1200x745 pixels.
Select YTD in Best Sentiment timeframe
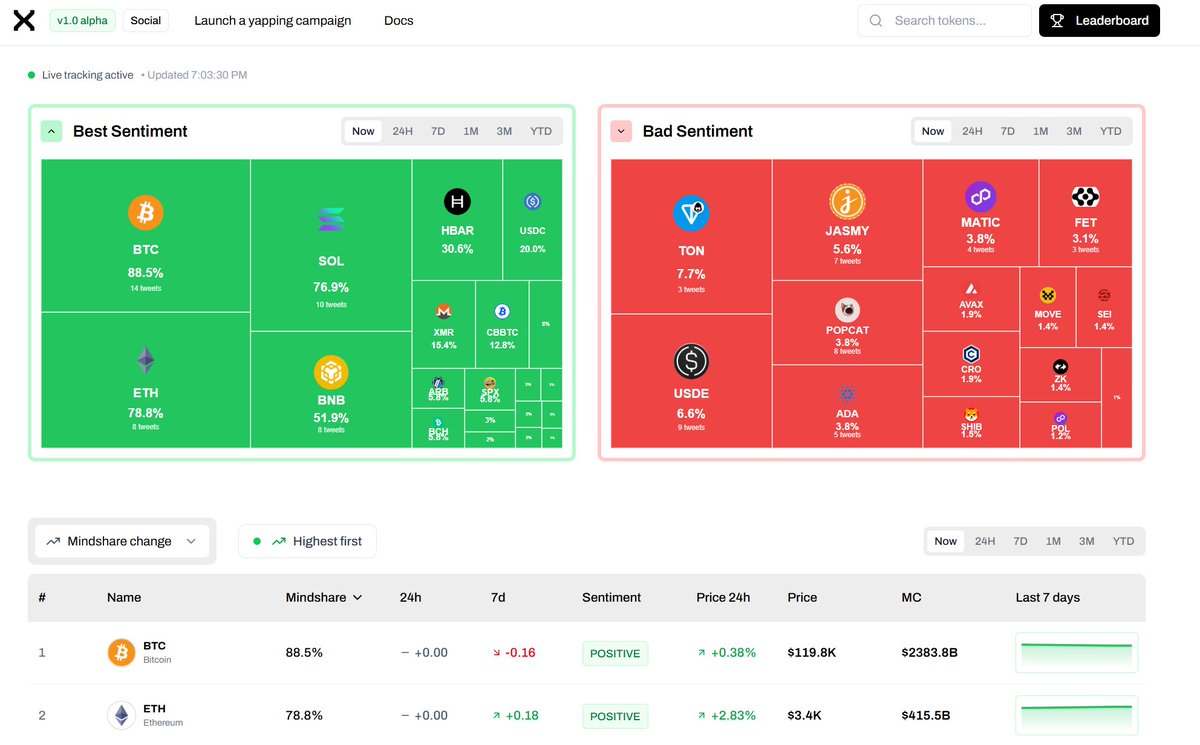[541, 131]
